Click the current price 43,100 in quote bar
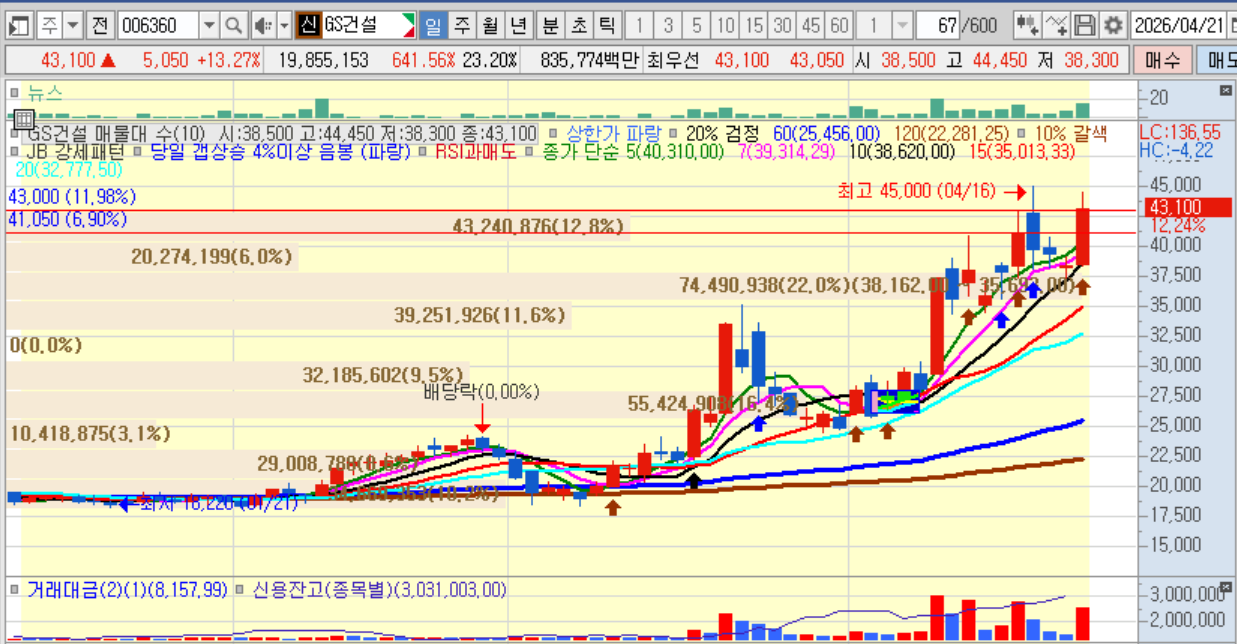Image resolution: width=1237 pixels, height=644 pixels. tap(66, 60)
